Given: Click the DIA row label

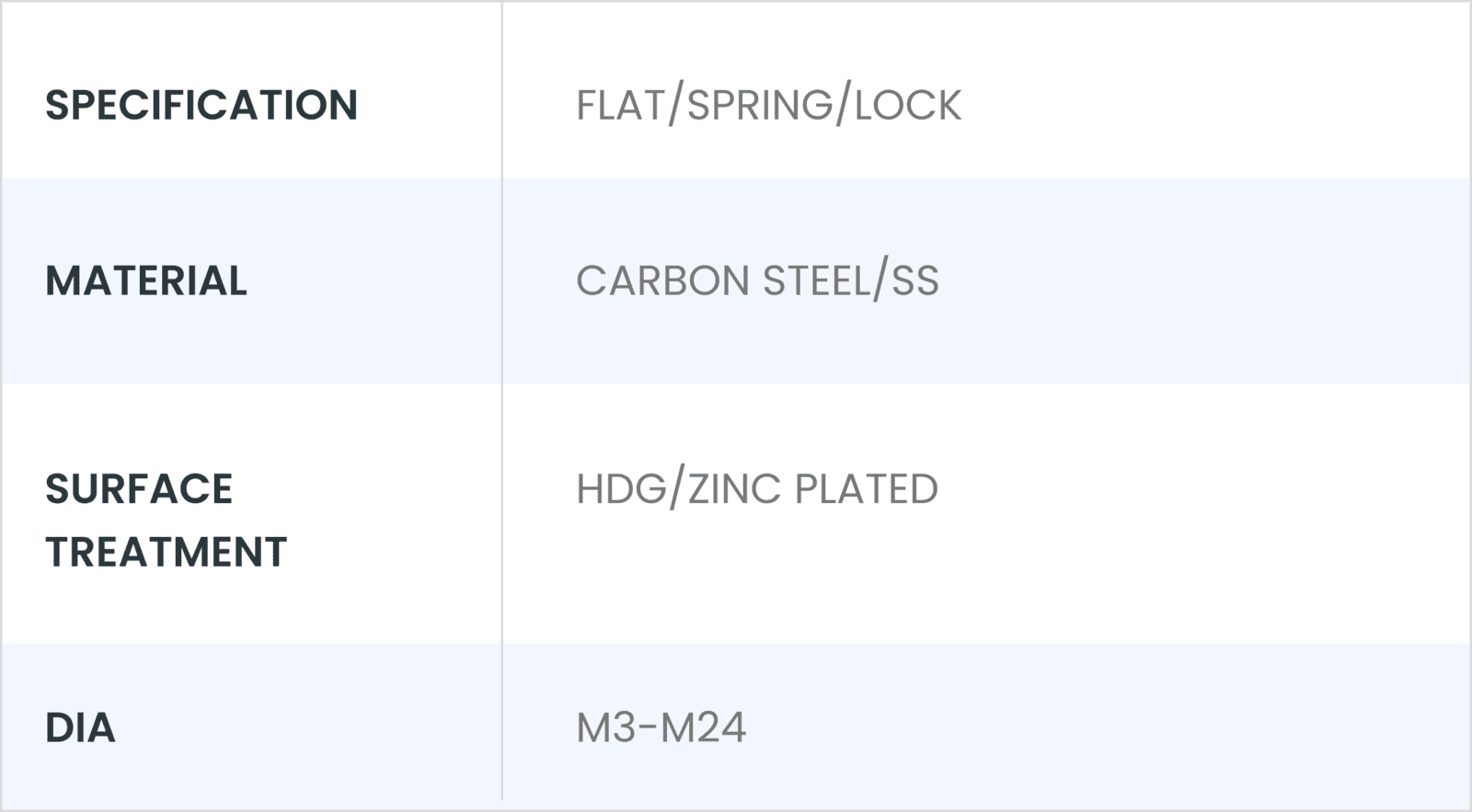Looking at the screenshot, I should (x=80, y=727).
